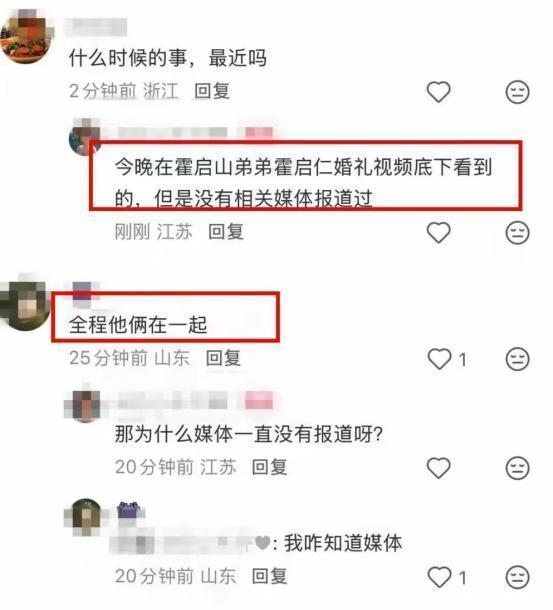
Task: Reply to the 20分钟前 山东 comment
Action: coord(269,576)
